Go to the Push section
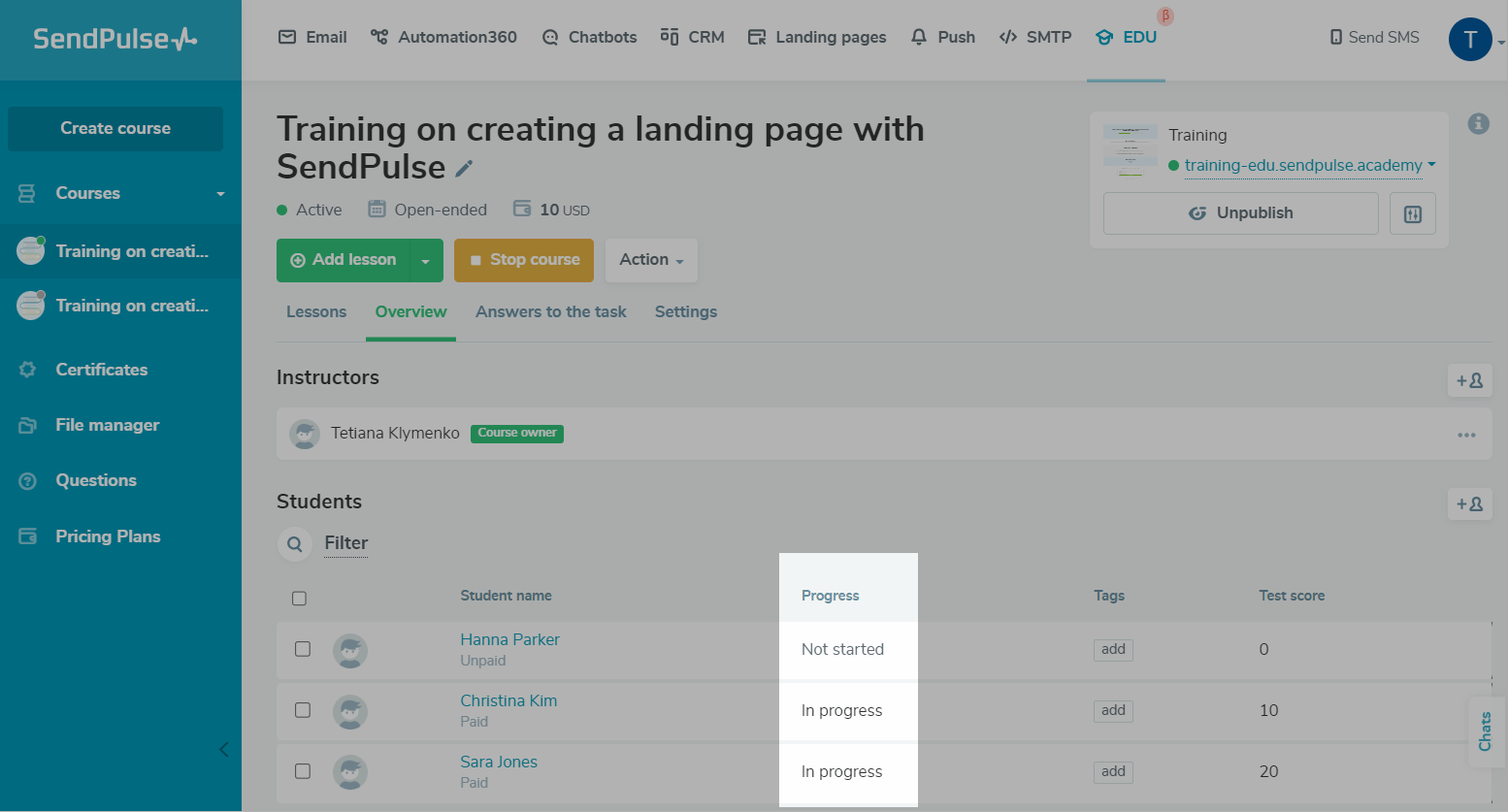Screen dimensions: 1508x812 click(942, 37)
